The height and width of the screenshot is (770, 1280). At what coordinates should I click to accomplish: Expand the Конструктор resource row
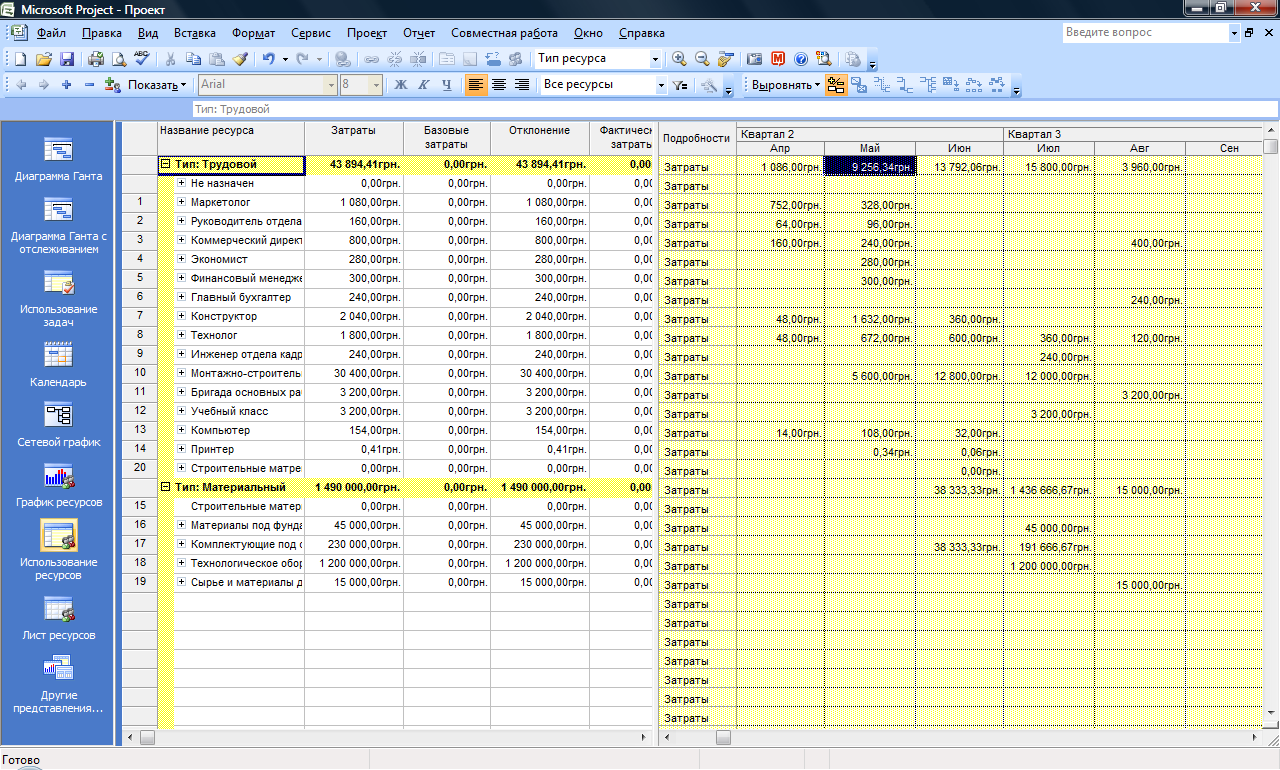(182, 316)
